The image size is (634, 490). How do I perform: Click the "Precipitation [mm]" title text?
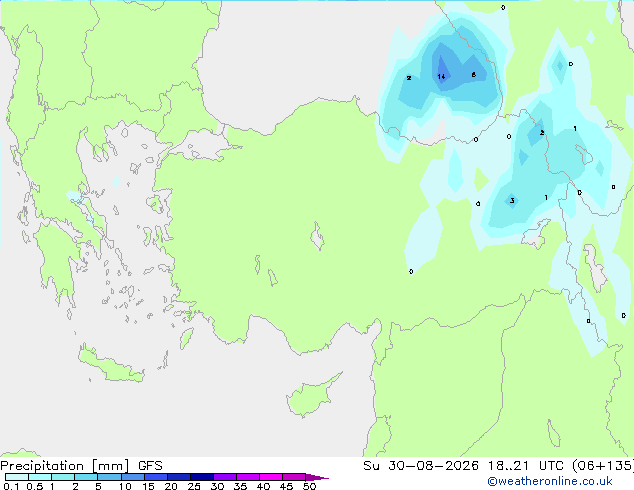[x=65, y=466]
